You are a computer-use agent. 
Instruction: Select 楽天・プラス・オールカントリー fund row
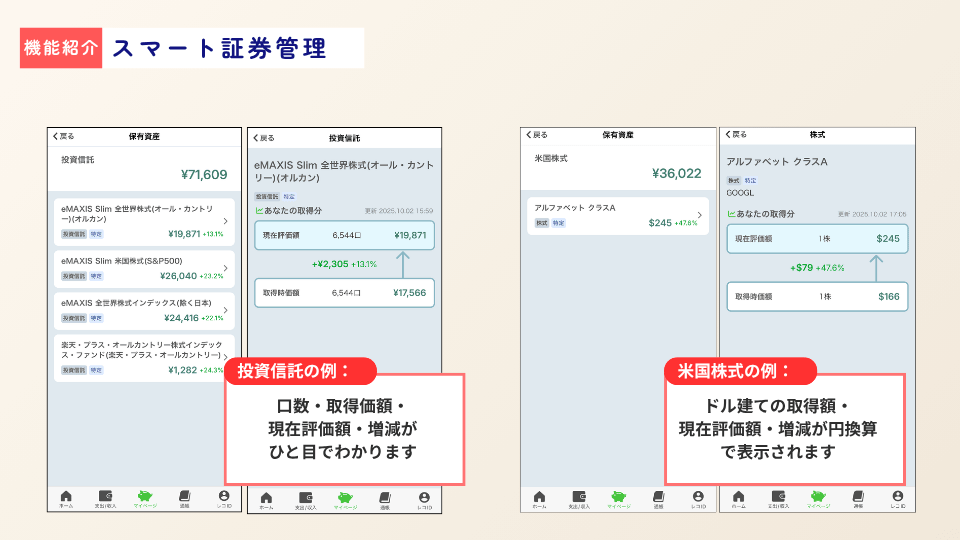(x=140, y=358)
